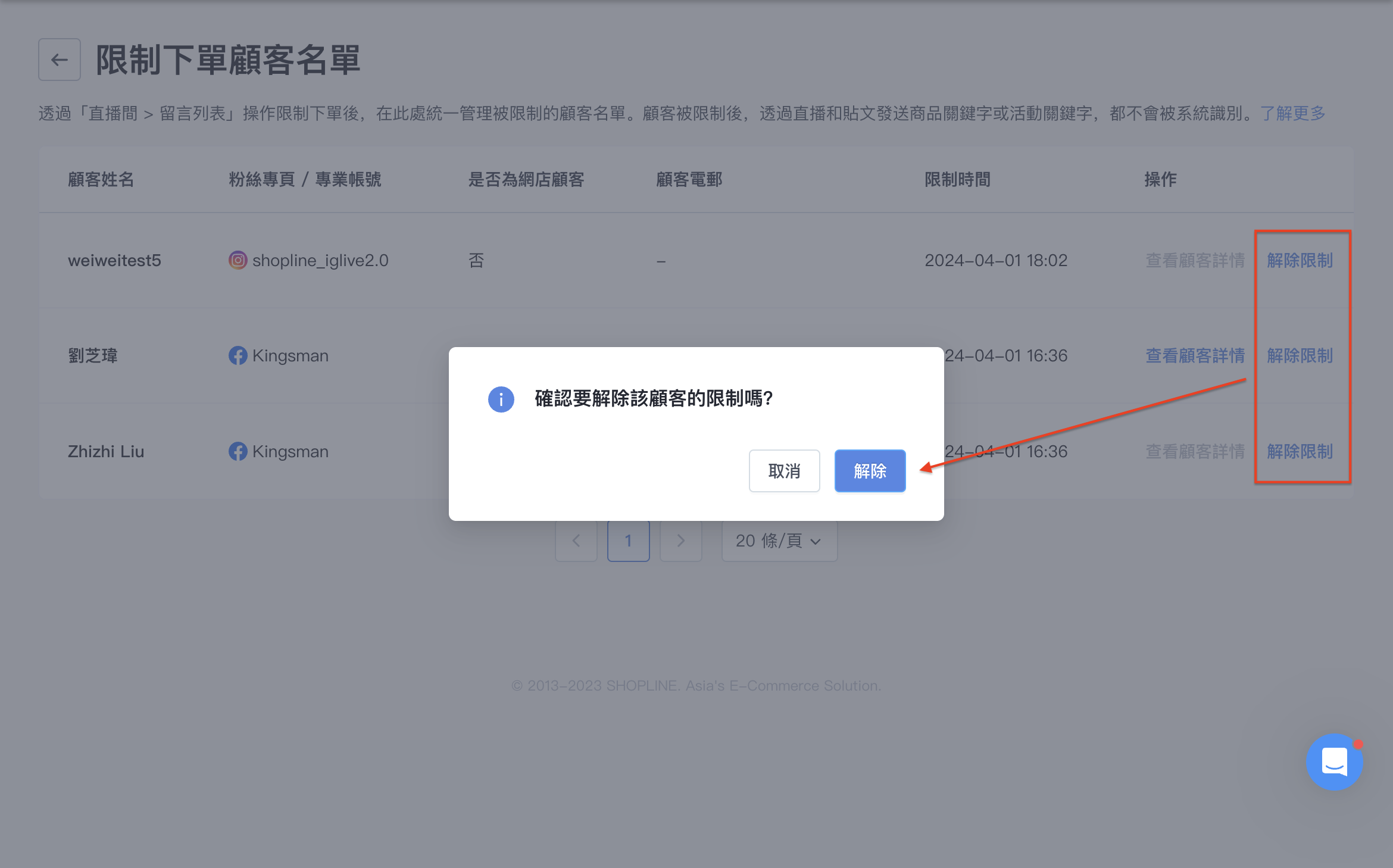Image resolution: width=1393 pixels, height=868 pixels.
Task: Click the 否 cell for weiweitest5
Action: [476, 260]
